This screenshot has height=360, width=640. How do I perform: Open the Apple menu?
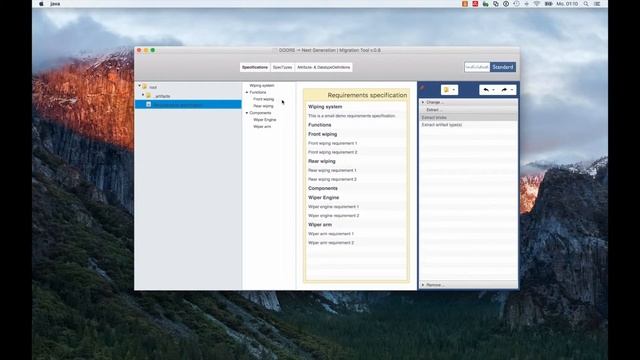41,4
